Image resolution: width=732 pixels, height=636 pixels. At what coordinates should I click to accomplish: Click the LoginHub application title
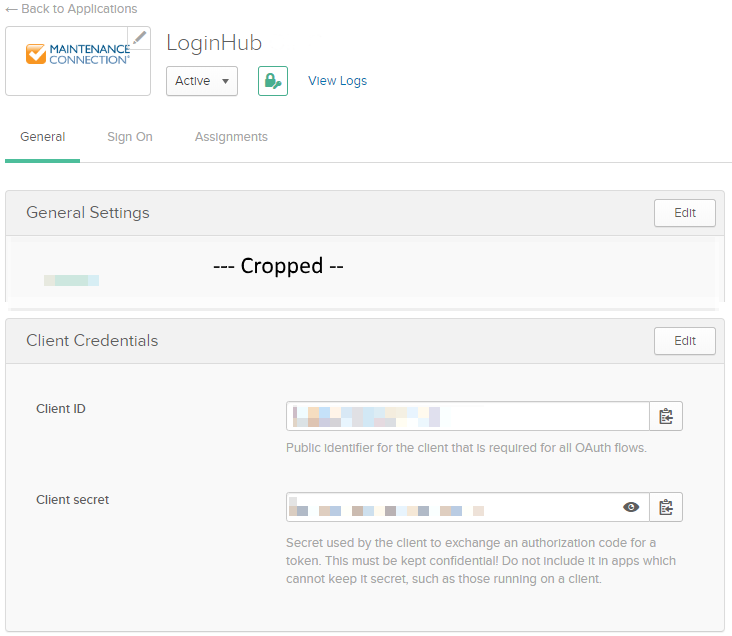coord(214,43)
